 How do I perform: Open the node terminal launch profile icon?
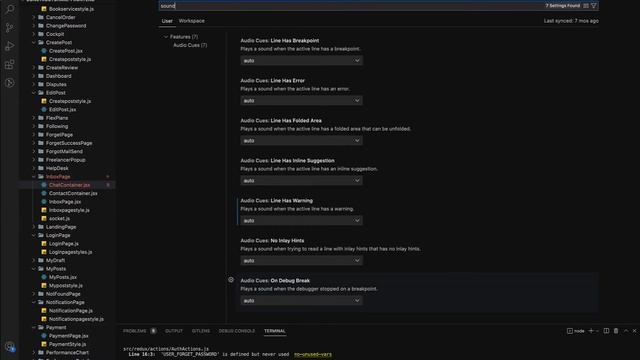point(576,331)
